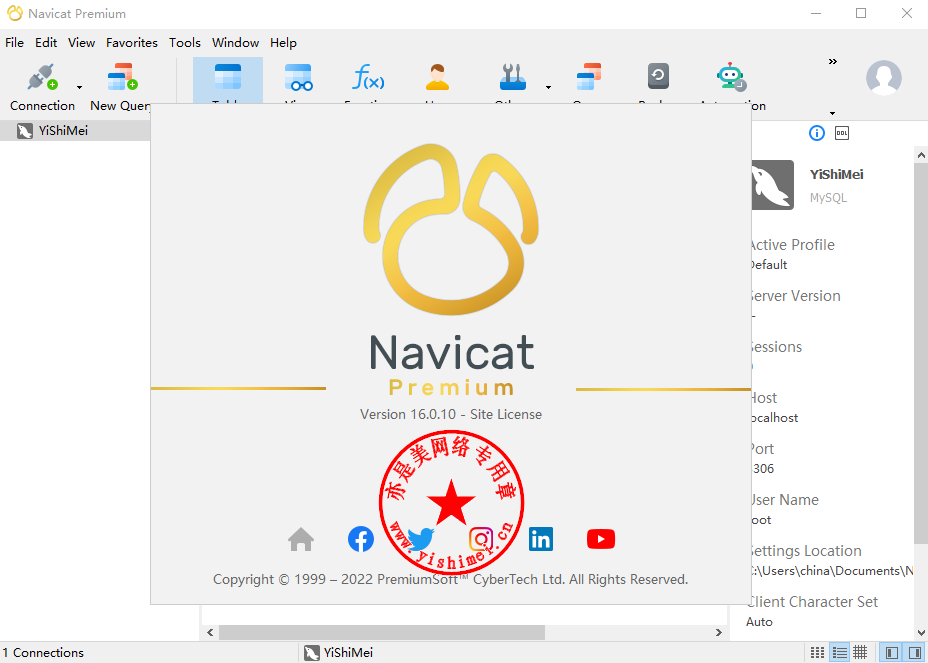This screenshot has height=663, width=928.
Task: Click the Active Profile label
Action: pos(792,245)
